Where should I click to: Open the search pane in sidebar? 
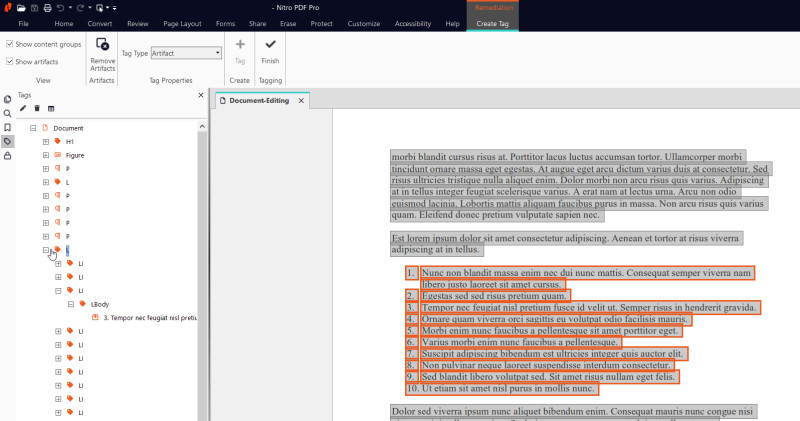click(x=8, y=114)
